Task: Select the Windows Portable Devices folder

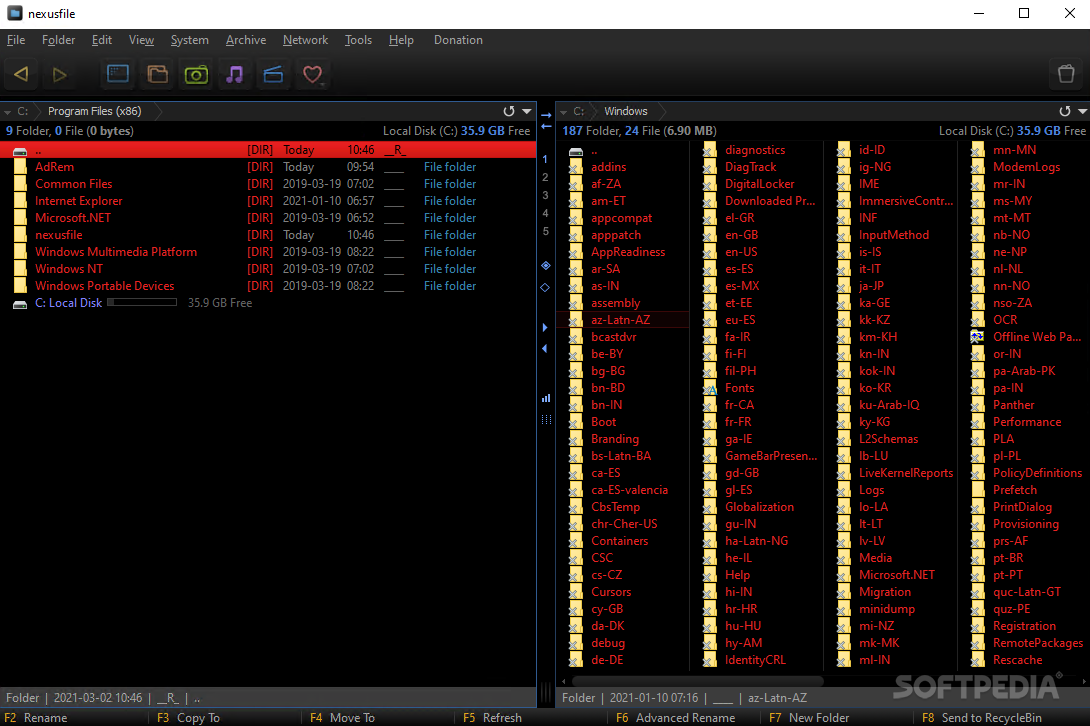Action: 268,286
